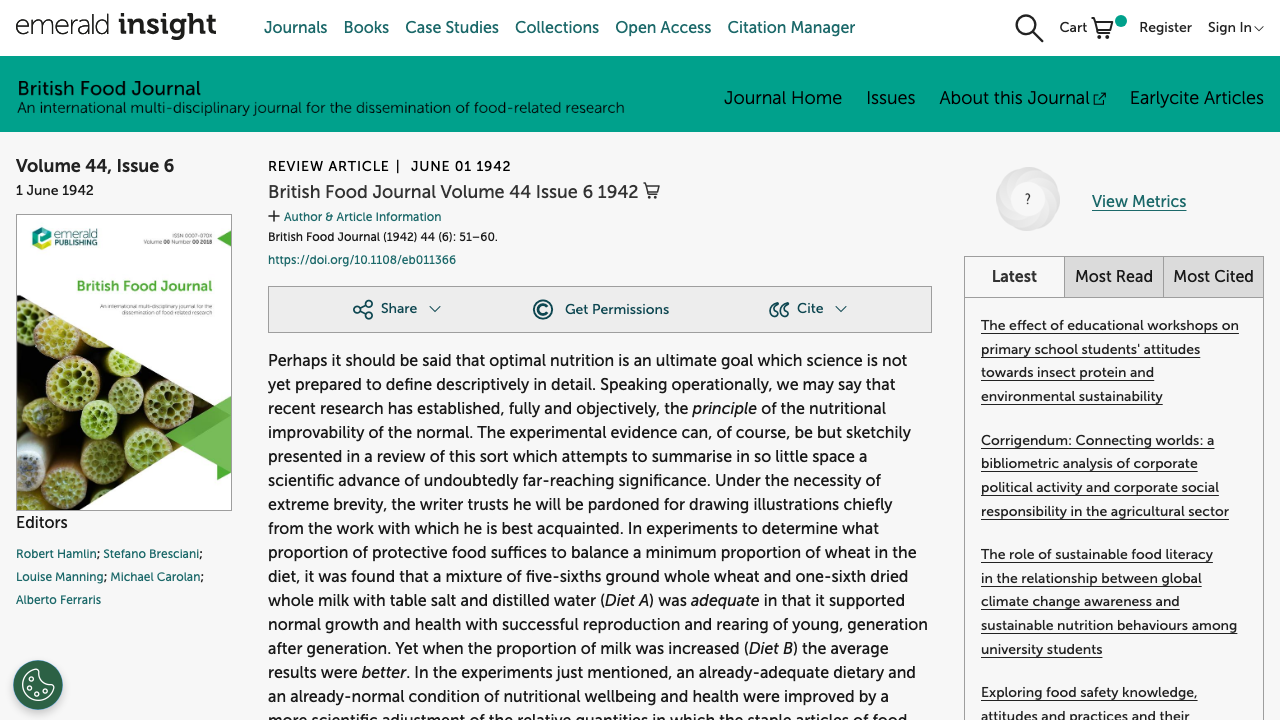Expand Author & Article Information
This screenshot has height=720, width=1280.
[x=355, y=217]
